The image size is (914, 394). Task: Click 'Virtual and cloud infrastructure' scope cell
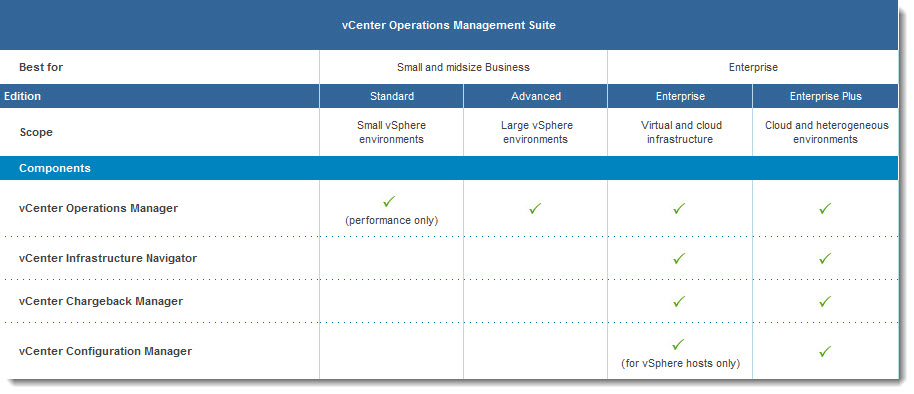point(681,132)
